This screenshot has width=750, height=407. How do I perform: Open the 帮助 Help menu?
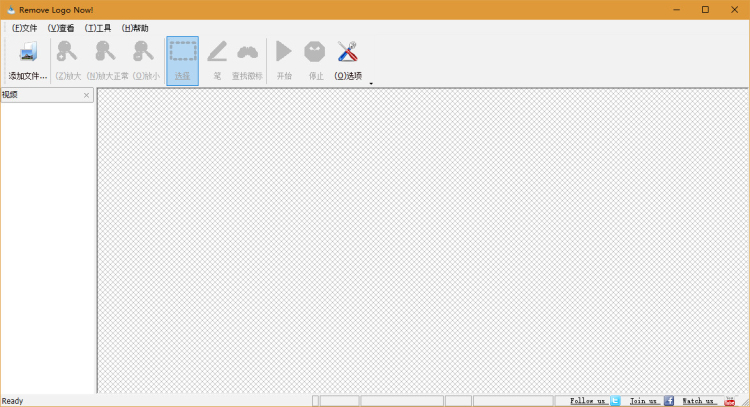pyautogui.click(x=135, y=28)
